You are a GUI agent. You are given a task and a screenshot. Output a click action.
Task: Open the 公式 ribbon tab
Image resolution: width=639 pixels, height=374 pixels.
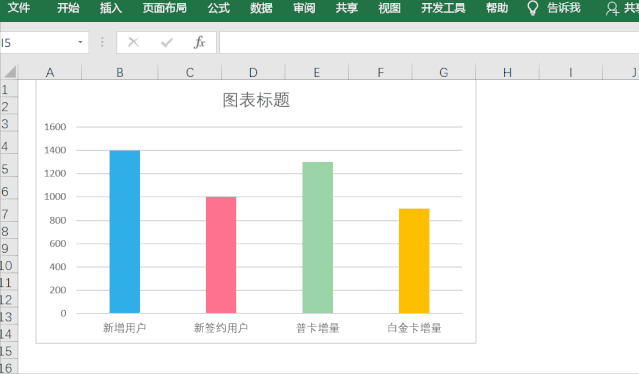click(x=219, y=8)
